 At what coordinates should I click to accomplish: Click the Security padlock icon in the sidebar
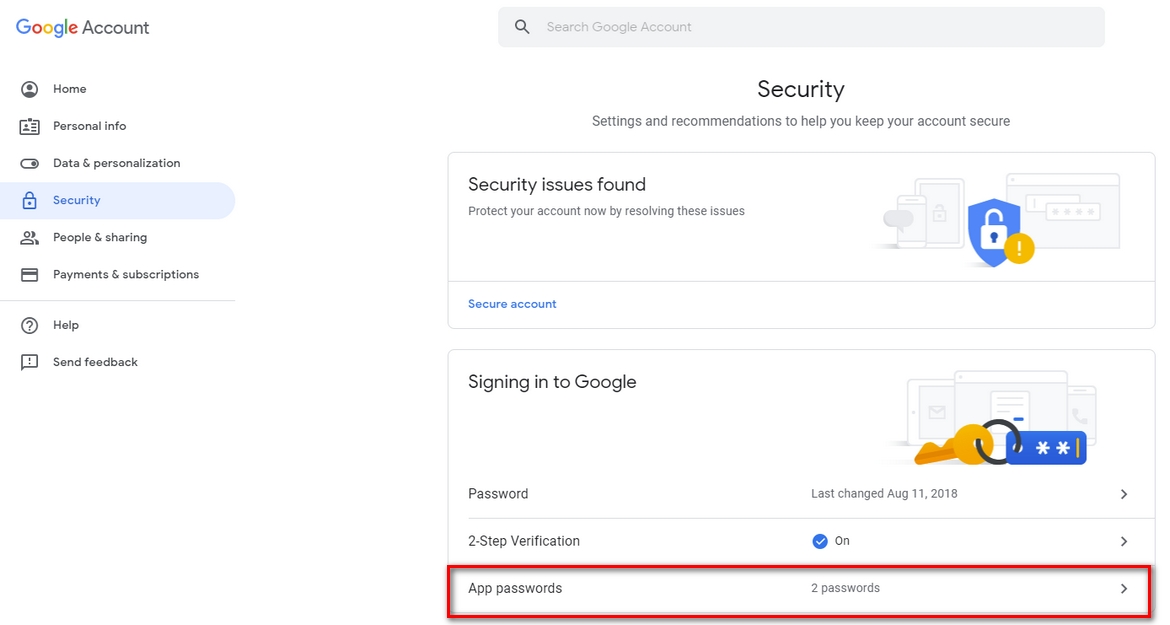click(x=30, y=200)
